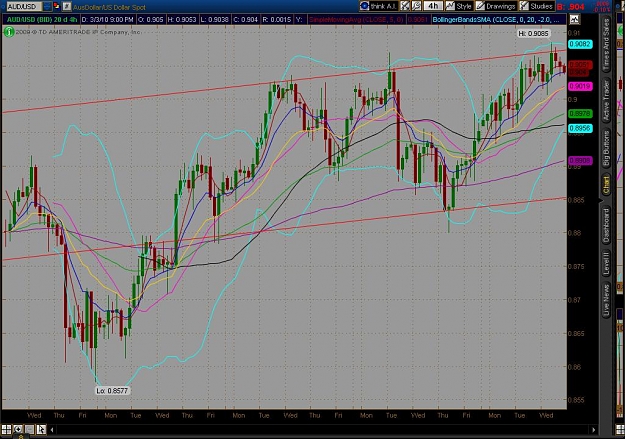Click the SimpleMovingAvg (CLOSE, 5, 0) study label

pos(356,19)
